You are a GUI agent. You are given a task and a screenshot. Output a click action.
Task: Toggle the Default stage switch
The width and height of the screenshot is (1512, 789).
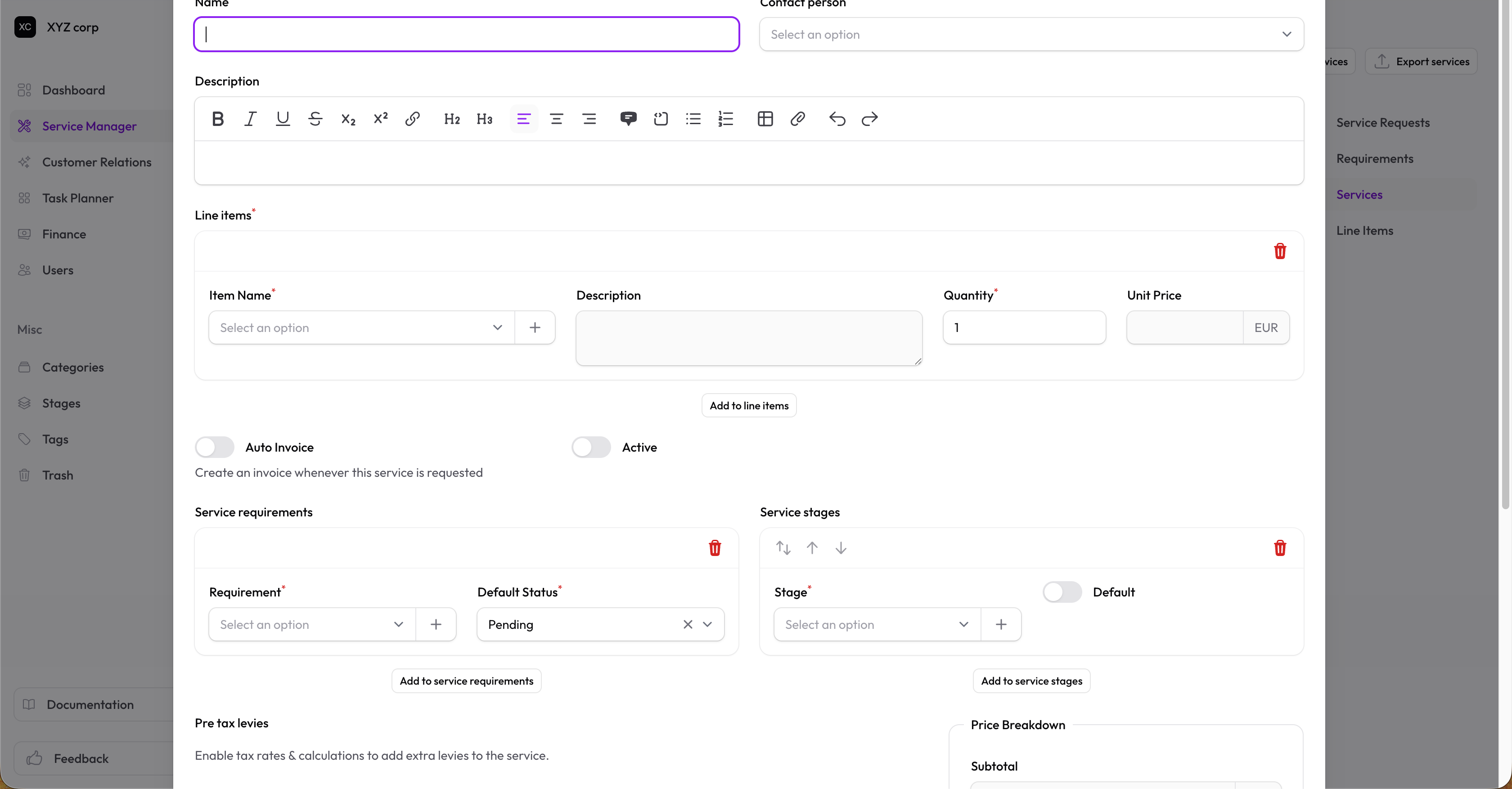click(1062, 592)
